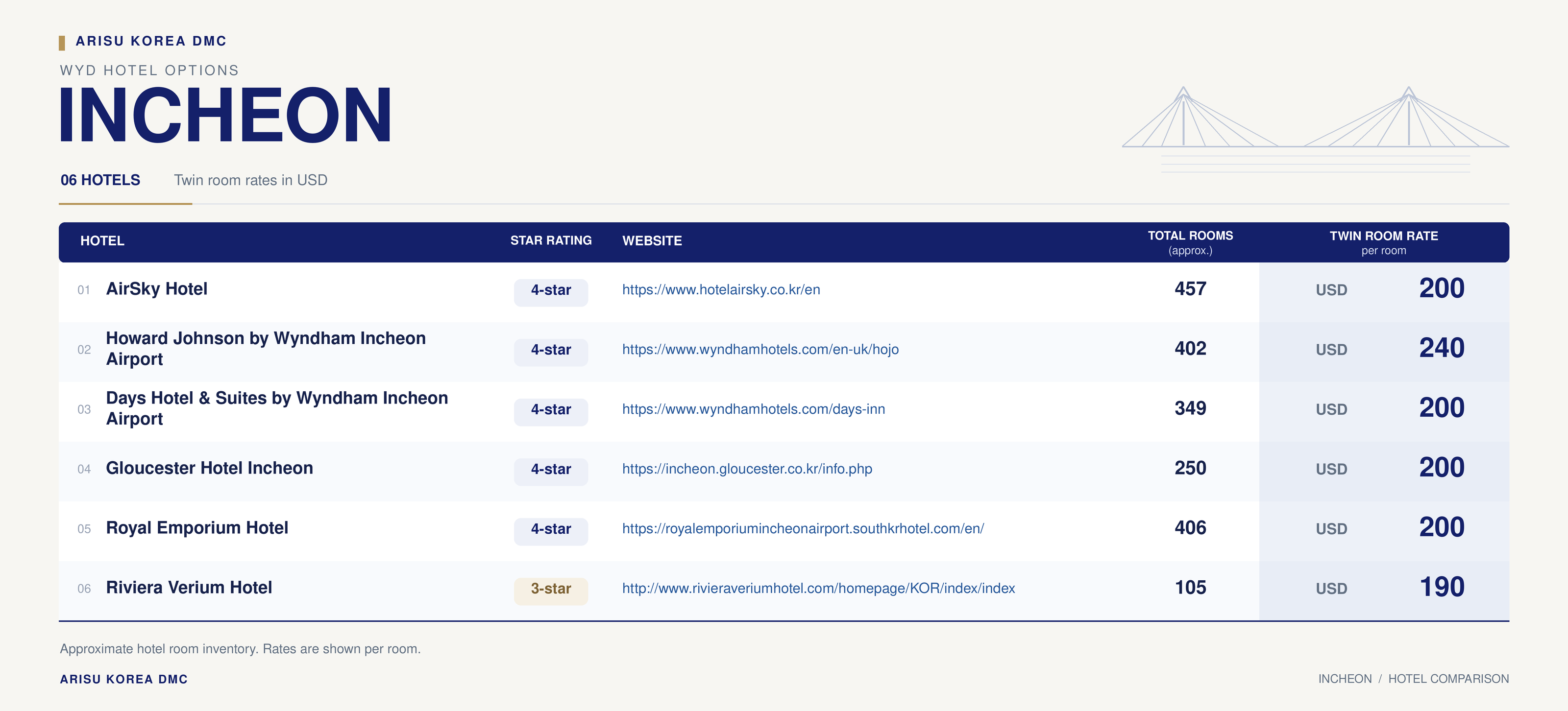Click row number 06
Image resolution: width=1568 pixels, height=711 pixels.
84,589
